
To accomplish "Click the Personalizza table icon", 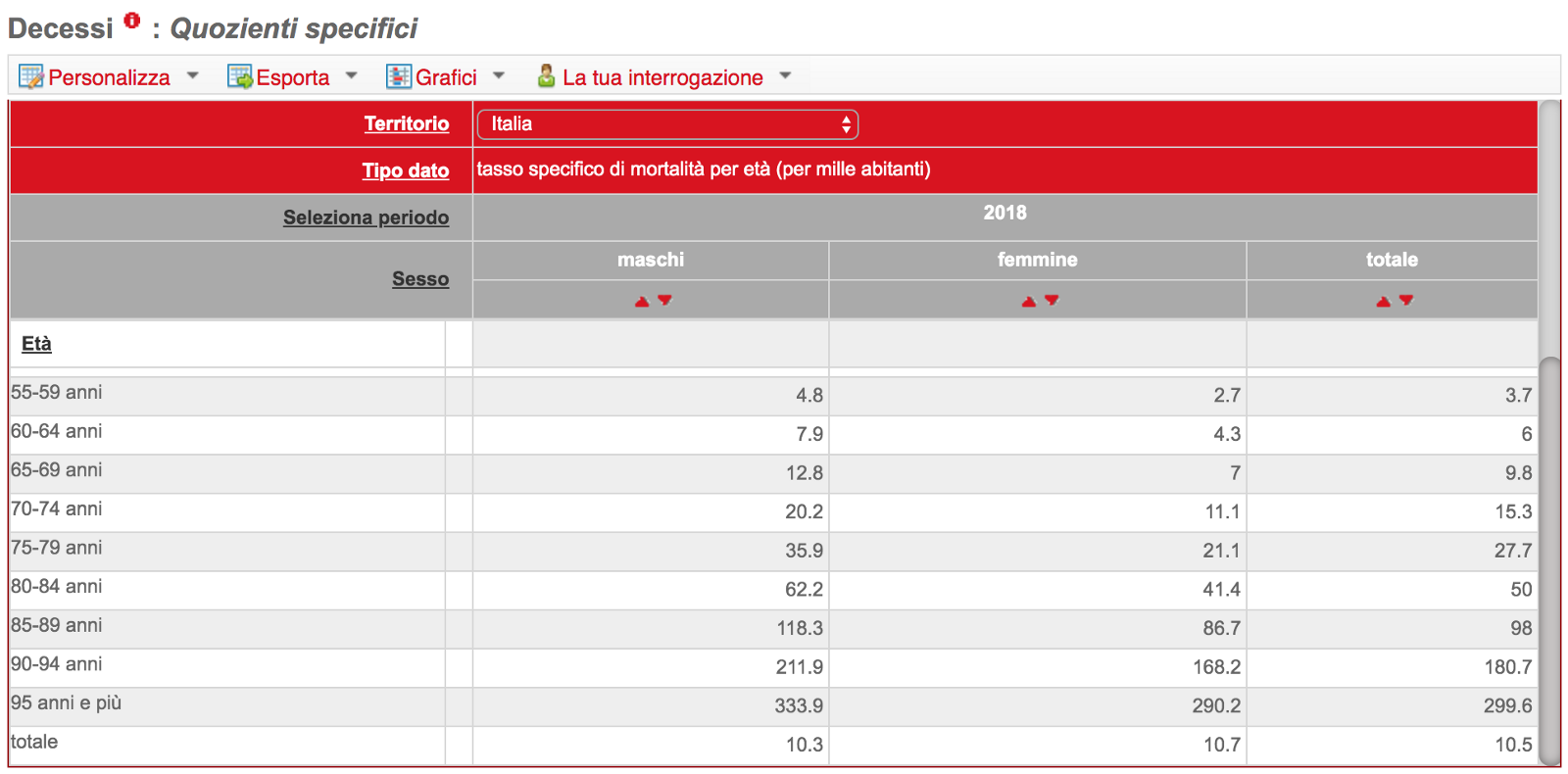I will pos(31,76).
